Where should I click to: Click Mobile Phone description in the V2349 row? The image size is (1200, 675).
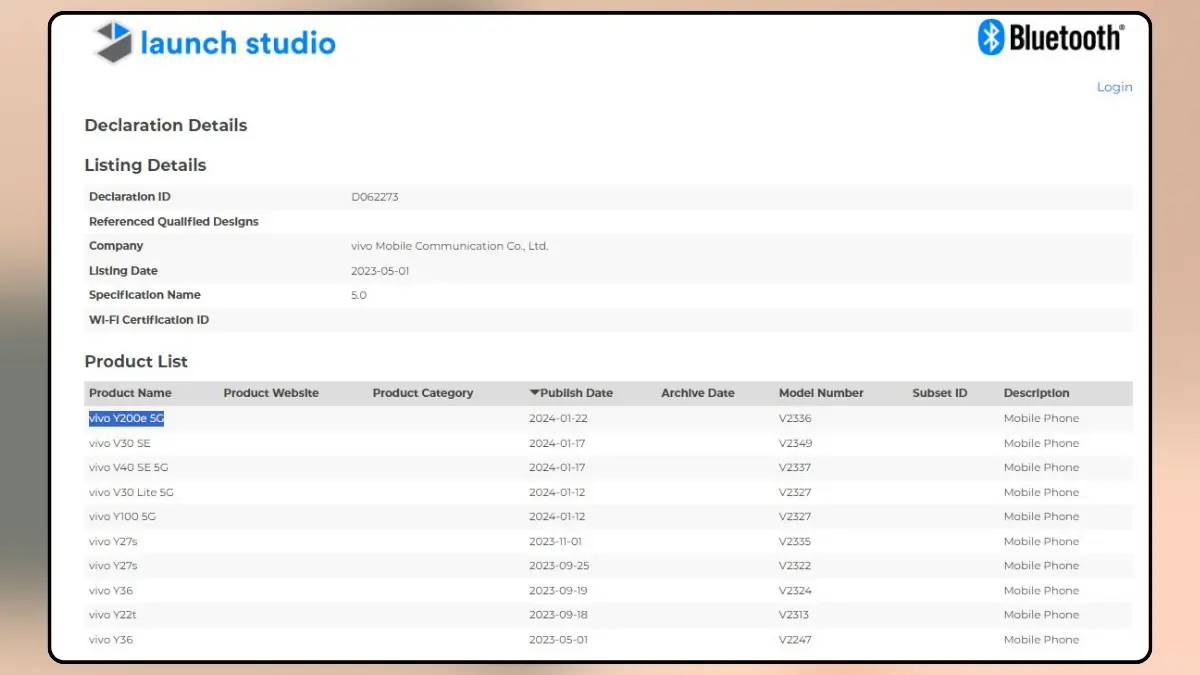[x=1041, y=443]
